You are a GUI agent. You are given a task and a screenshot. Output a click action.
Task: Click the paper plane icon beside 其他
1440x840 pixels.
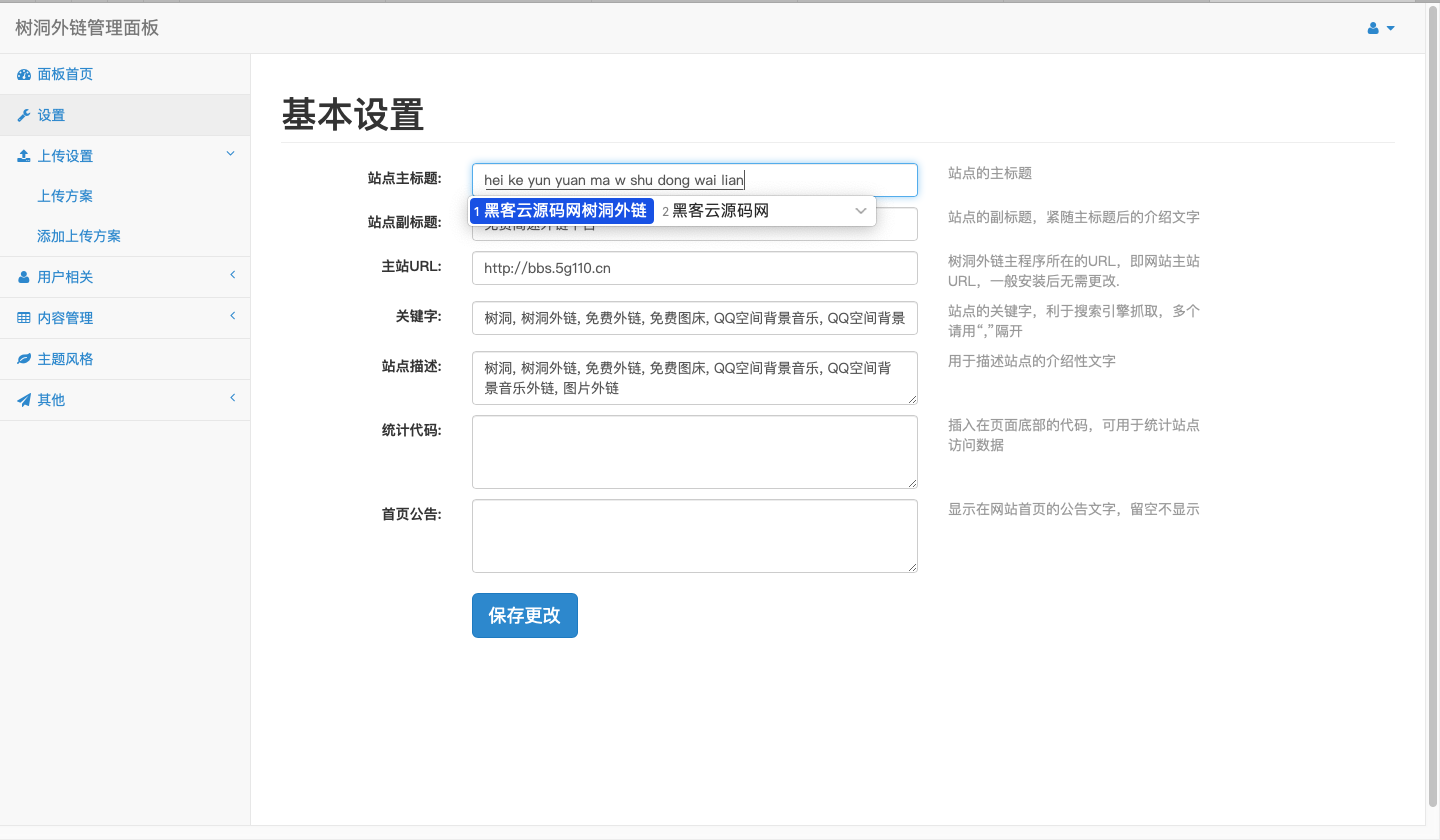coord(24,400)
